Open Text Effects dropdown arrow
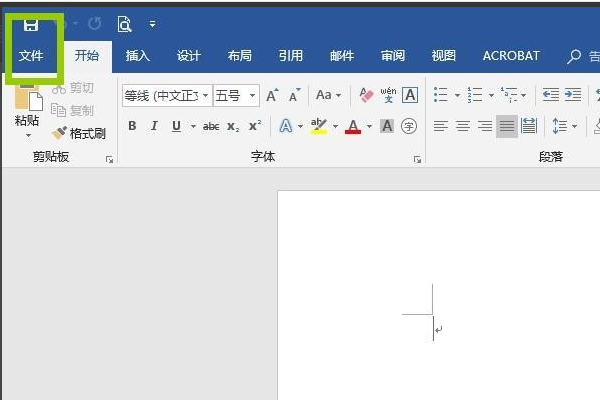Image resolution: width=600 pixels, height=400 pixels. (x=300, y=126)
